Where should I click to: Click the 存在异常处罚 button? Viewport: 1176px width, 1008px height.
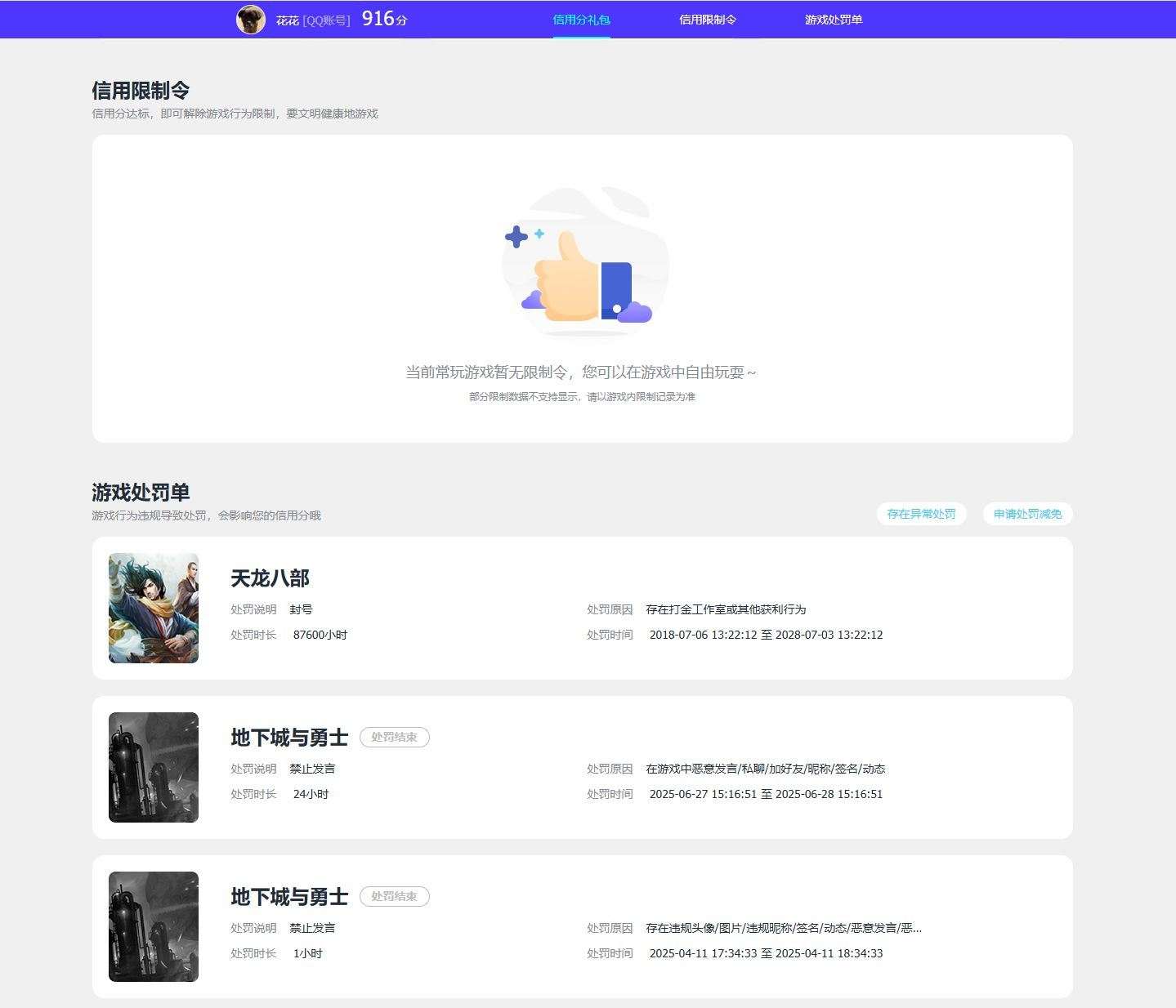point(921,514)
